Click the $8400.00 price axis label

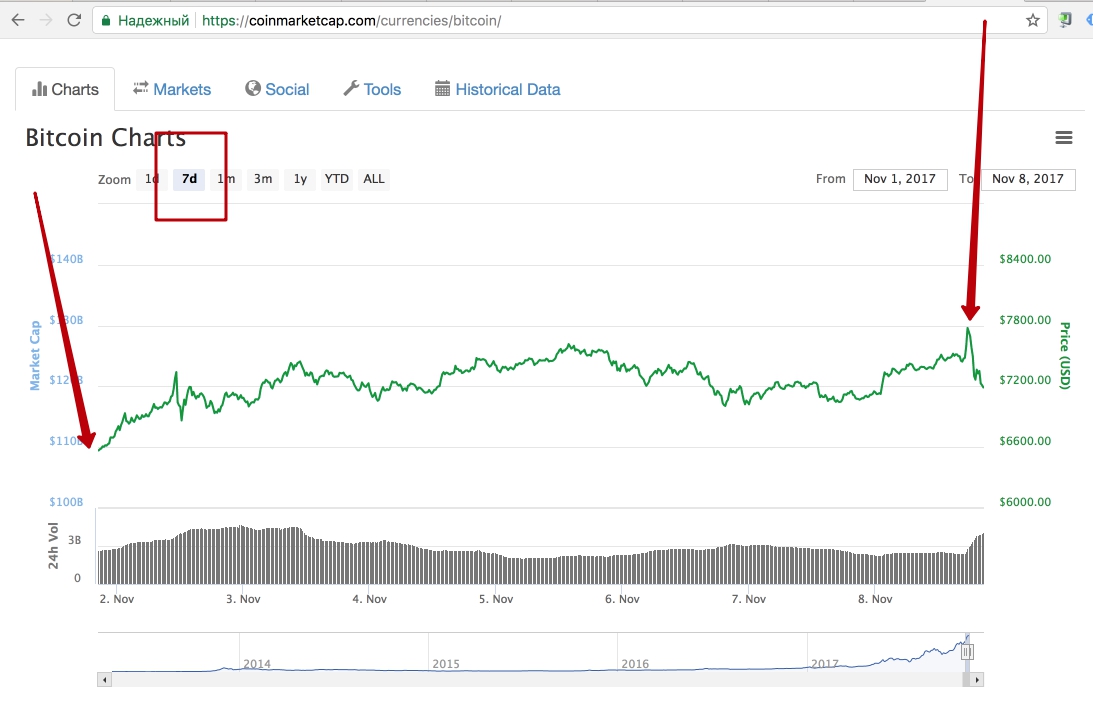[1025, 259]
